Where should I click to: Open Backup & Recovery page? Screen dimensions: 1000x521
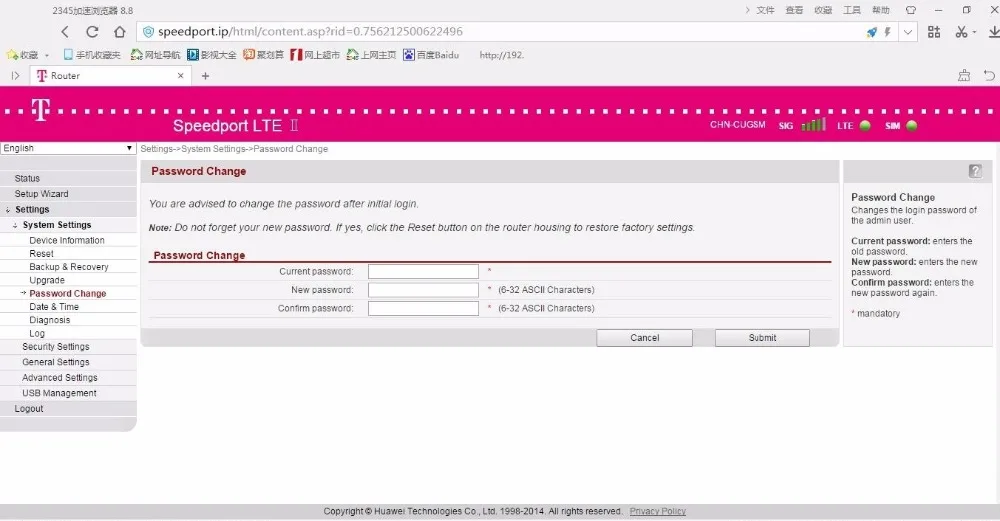[69, 267]
